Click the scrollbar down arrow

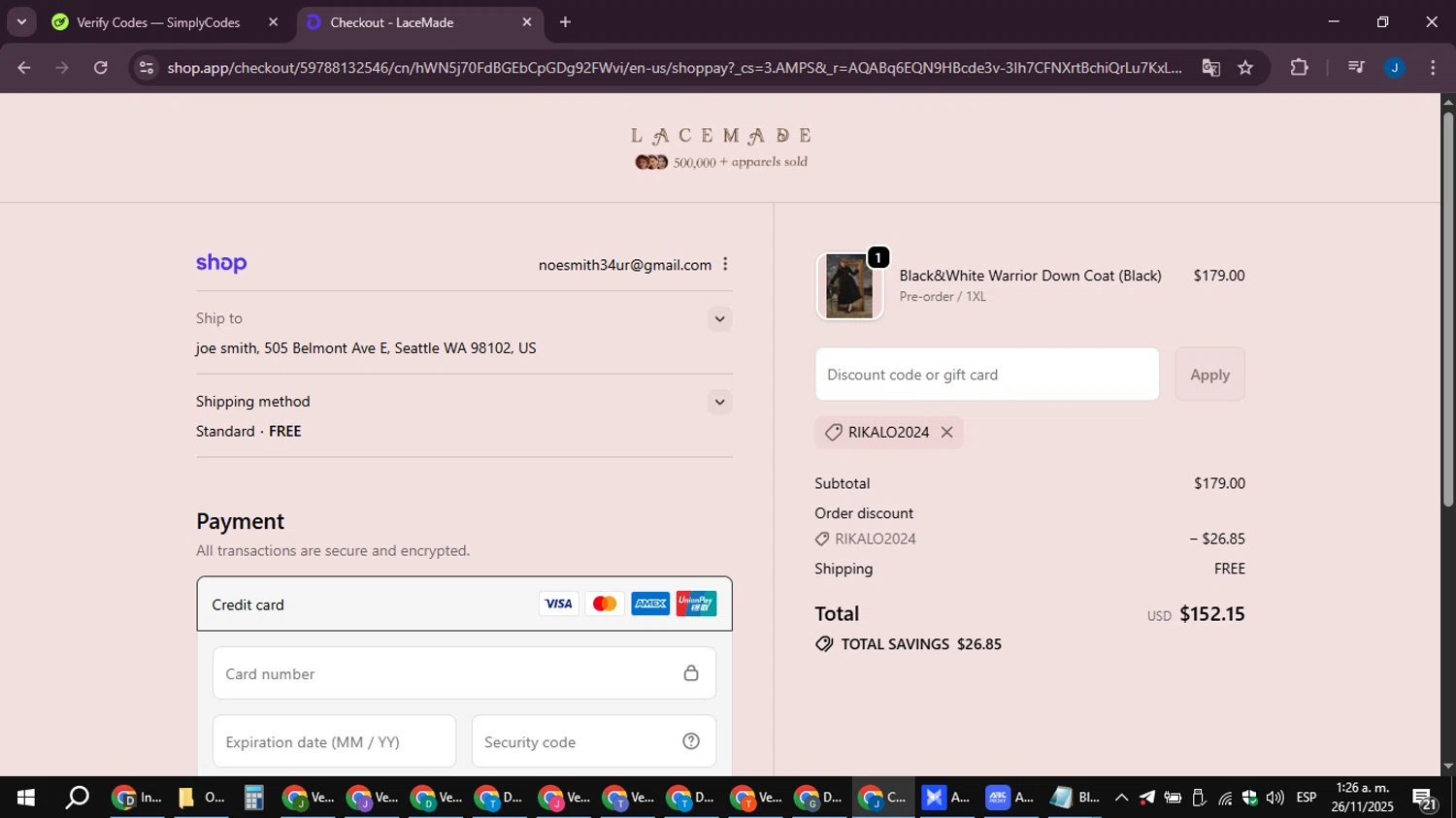pyautogui.click(x=1447, y=767)
